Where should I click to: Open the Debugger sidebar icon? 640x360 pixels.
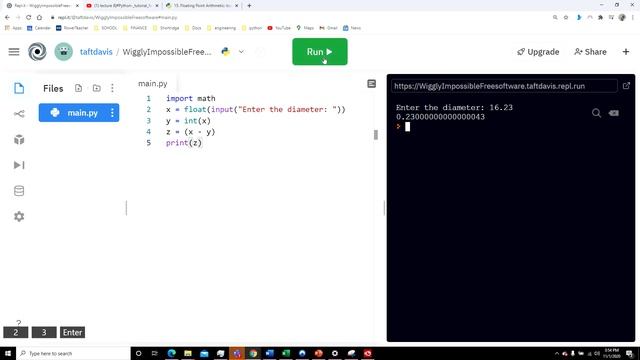pos(19,165)
